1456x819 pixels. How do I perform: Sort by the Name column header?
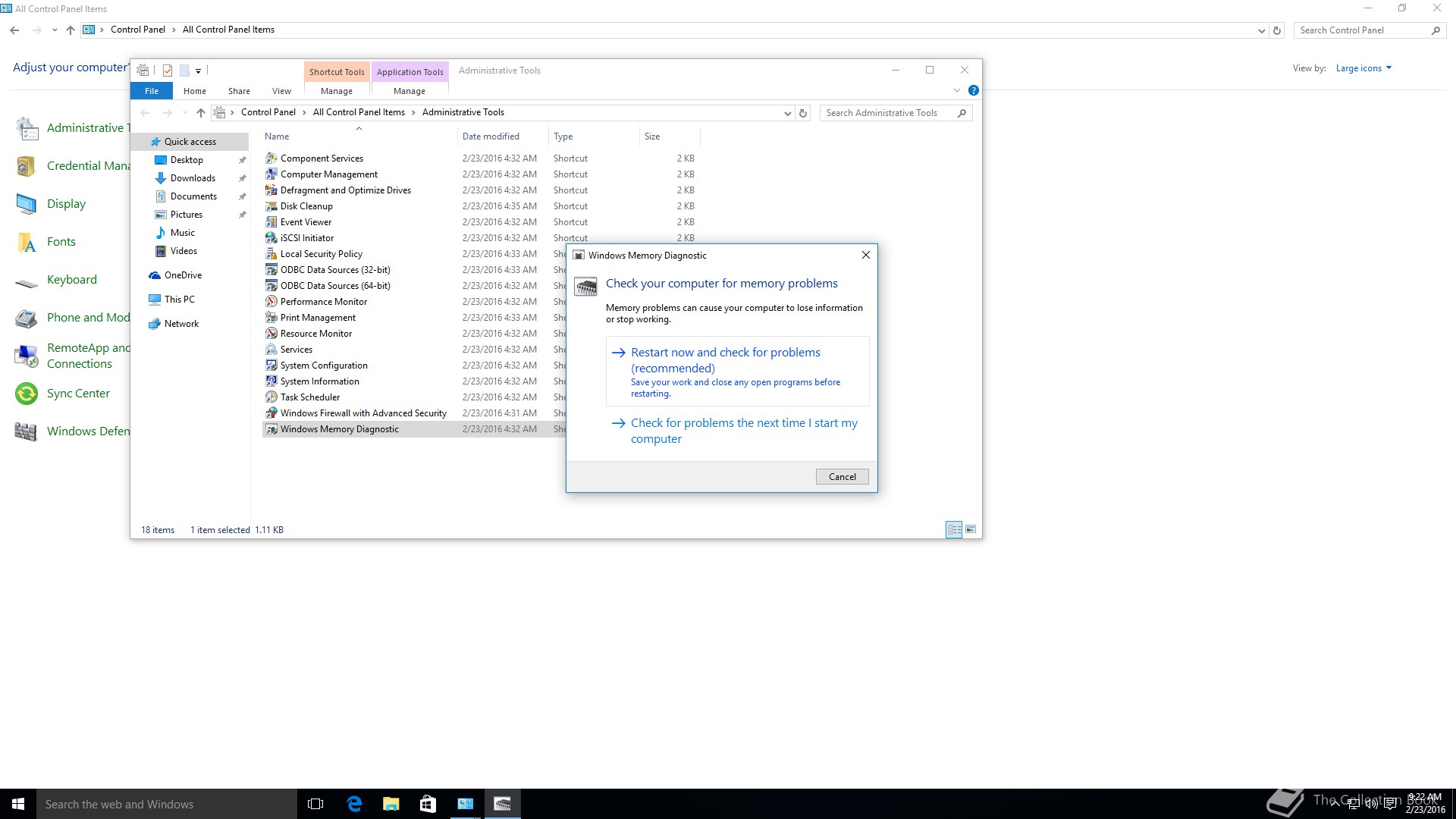359,136
